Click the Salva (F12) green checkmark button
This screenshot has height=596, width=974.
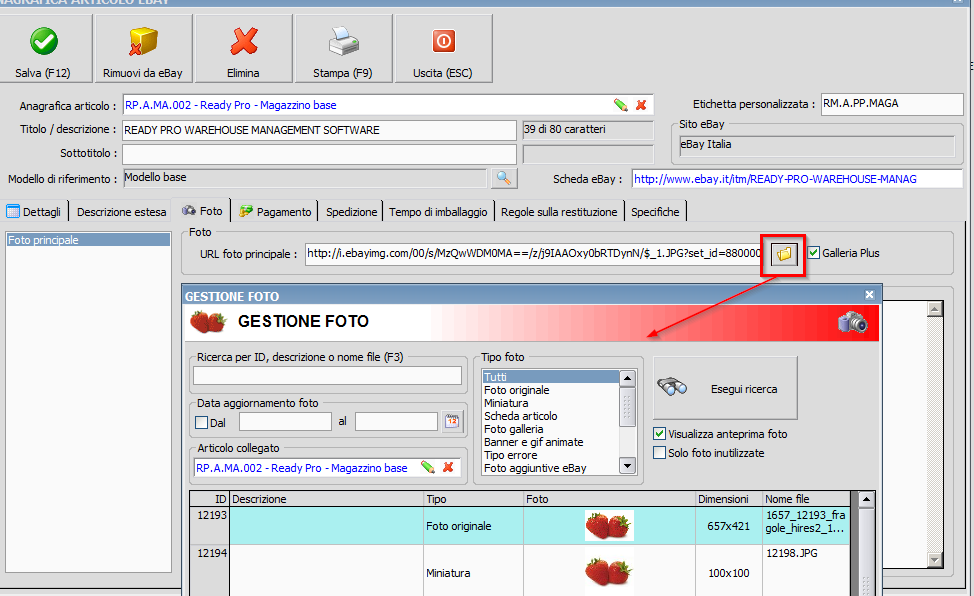(x=43, y=49)
